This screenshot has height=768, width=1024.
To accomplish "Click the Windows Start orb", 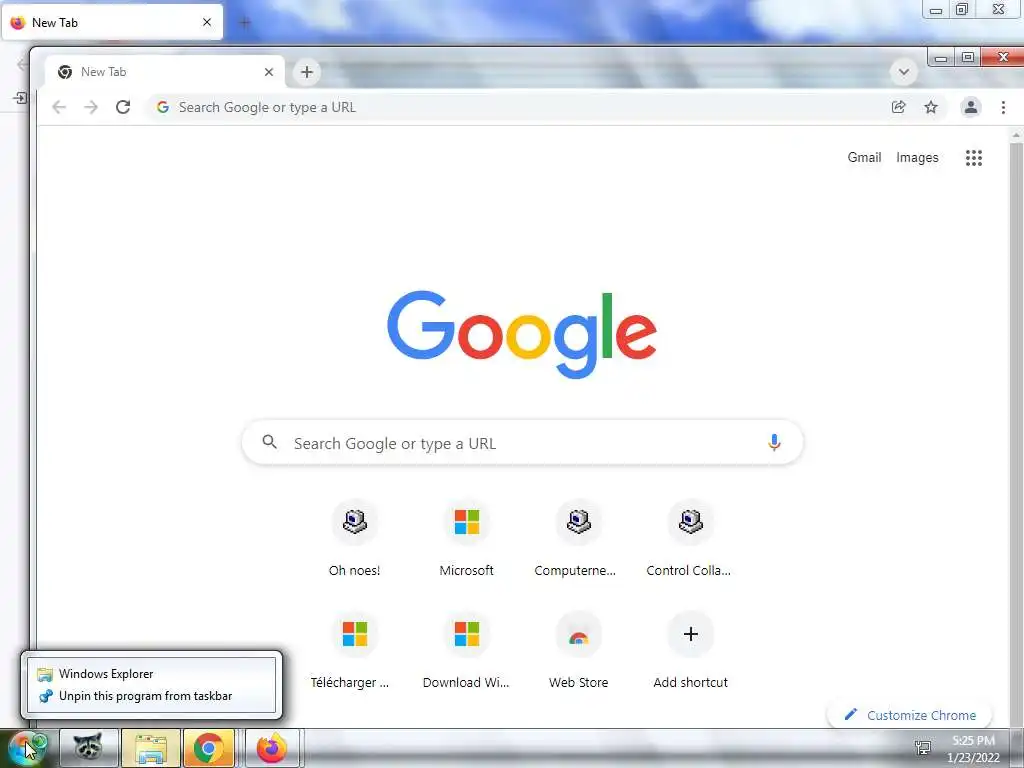I will point(27,748).
